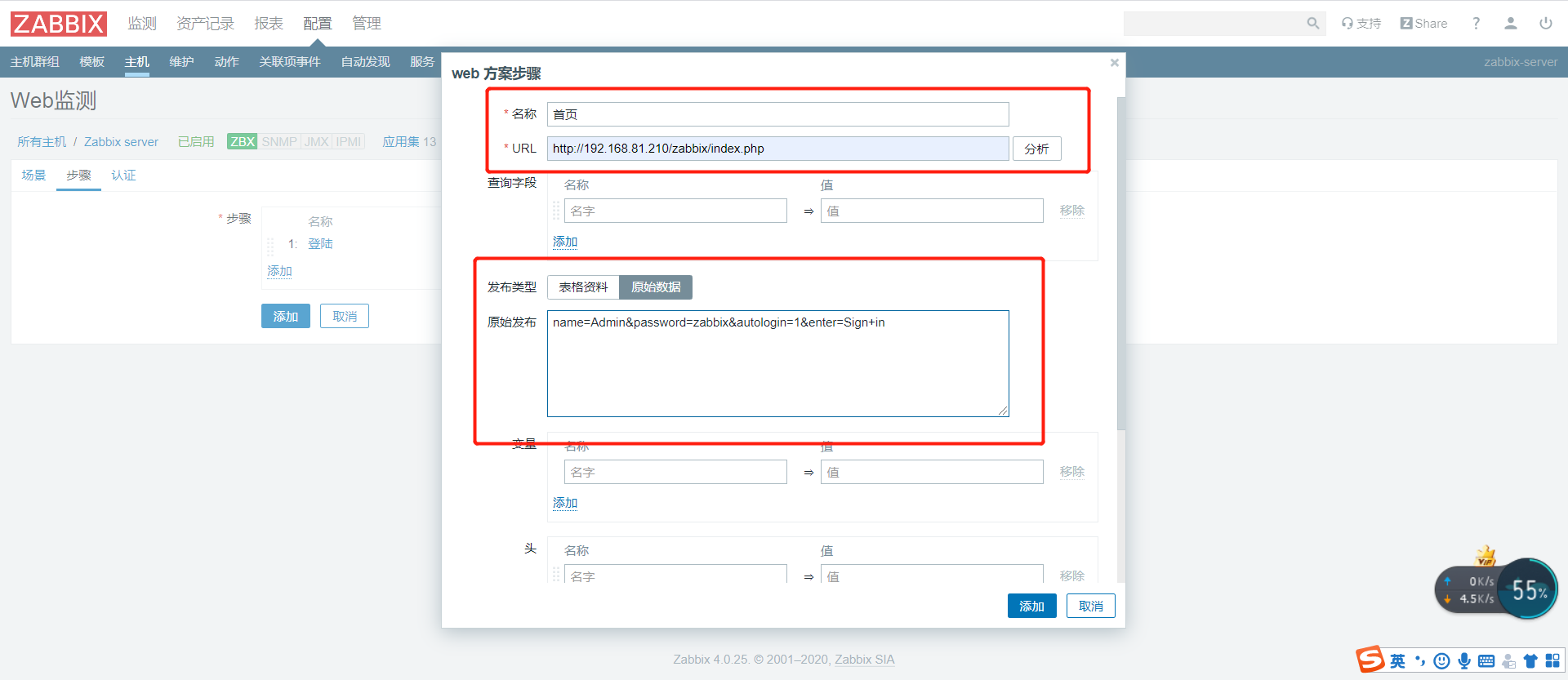Go to 模板 submenu
The height and width of the screenshot is (680, 1568).
pyautogui.click(x=92, y=62)
